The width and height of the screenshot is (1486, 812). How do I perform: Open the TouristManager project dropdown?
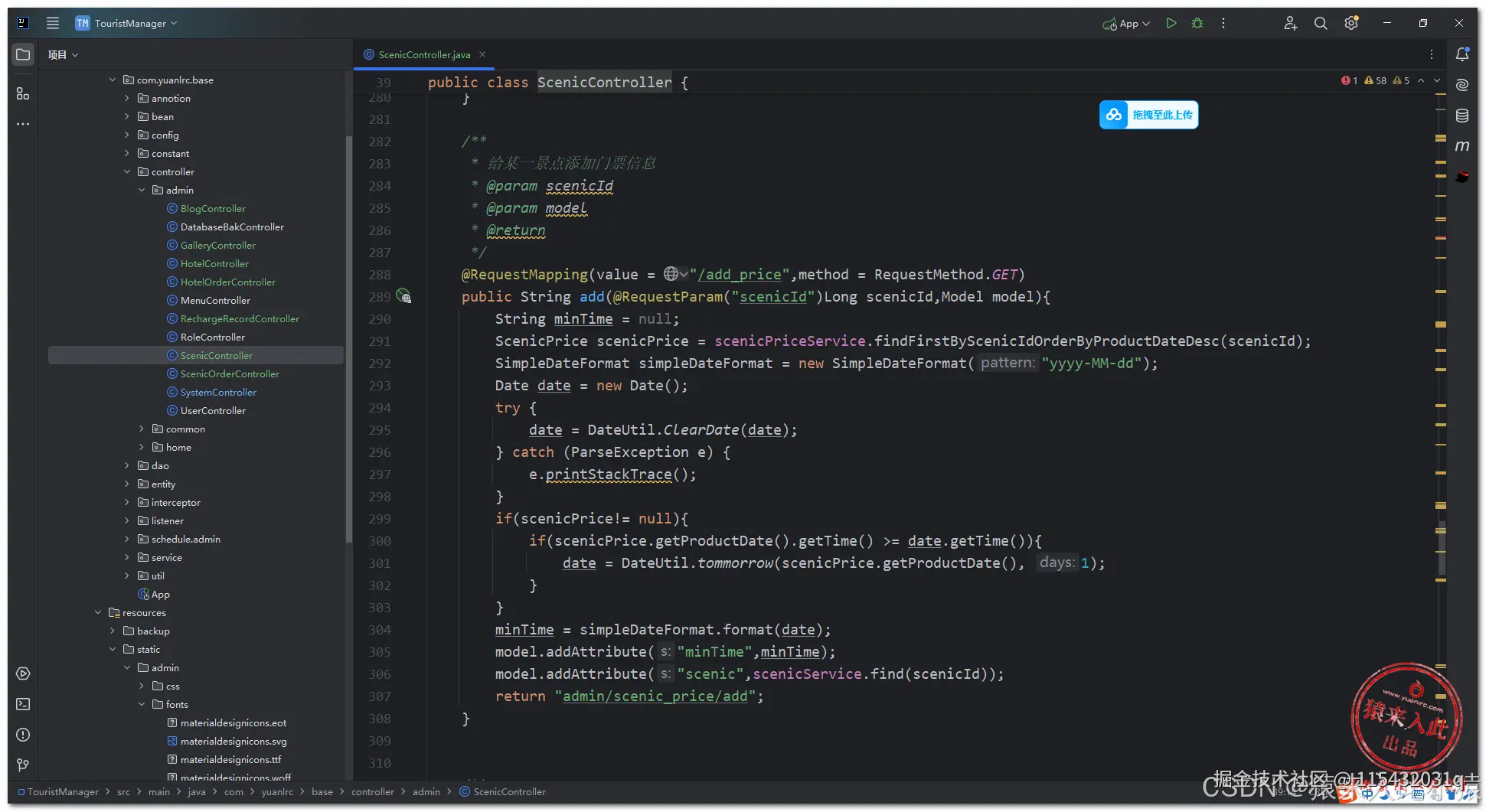(x=127, y=23)
